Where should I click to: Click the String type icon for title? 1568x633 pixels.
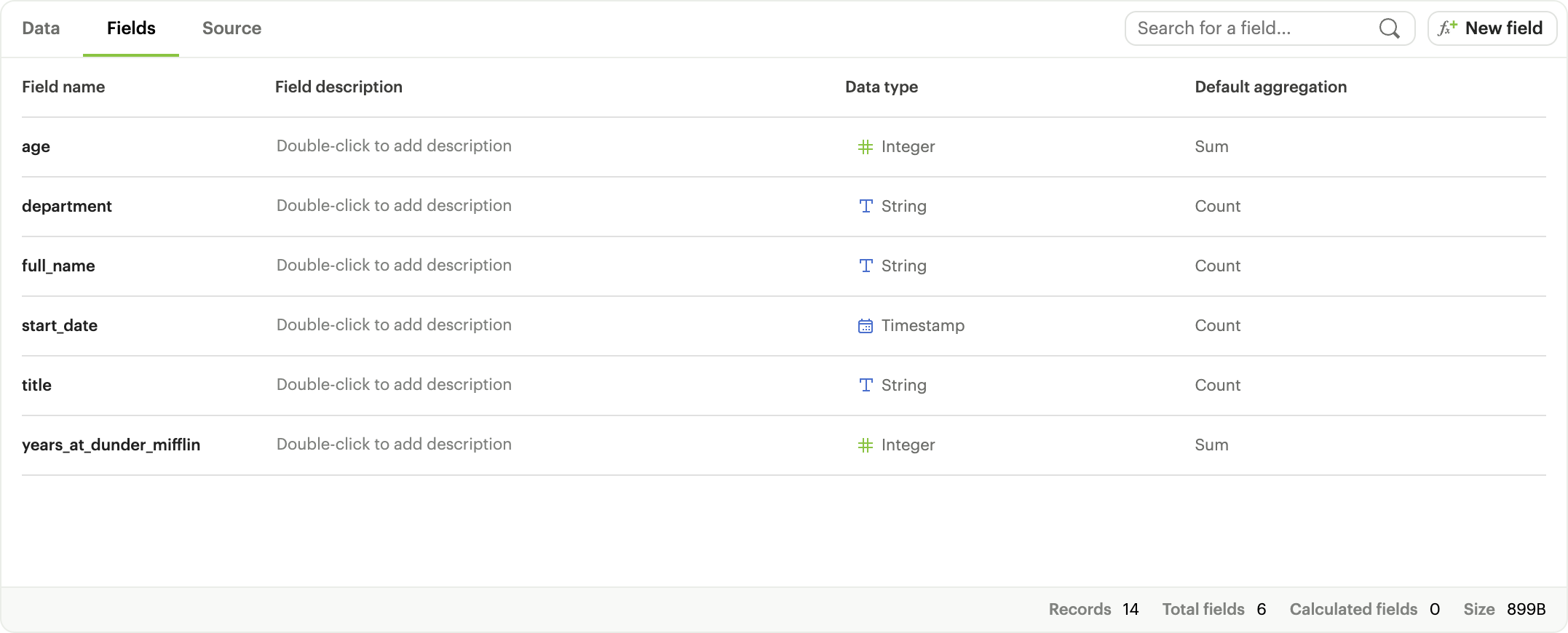(x=866, y=386)
